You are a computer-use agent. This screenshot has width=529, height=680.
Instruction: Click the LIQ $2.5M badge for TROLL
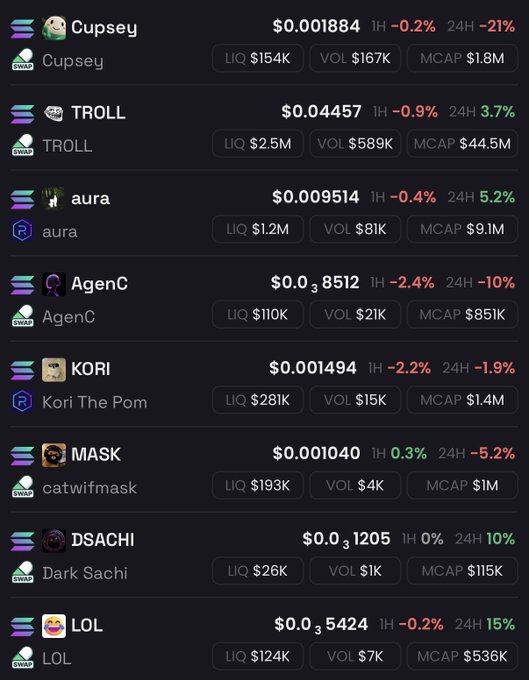258,144
